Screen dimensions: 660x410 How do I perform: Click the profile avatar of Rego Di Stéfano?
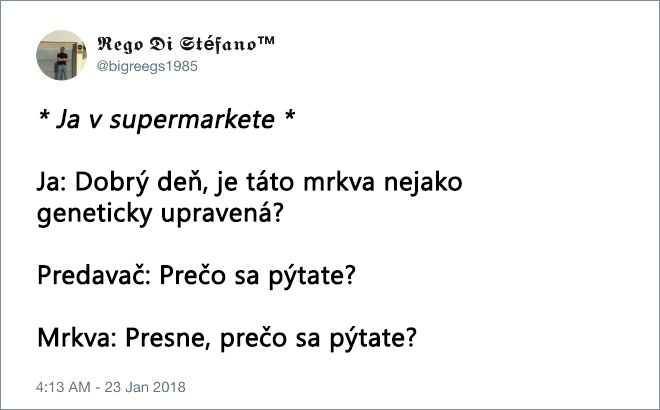[x=58, y=56]
